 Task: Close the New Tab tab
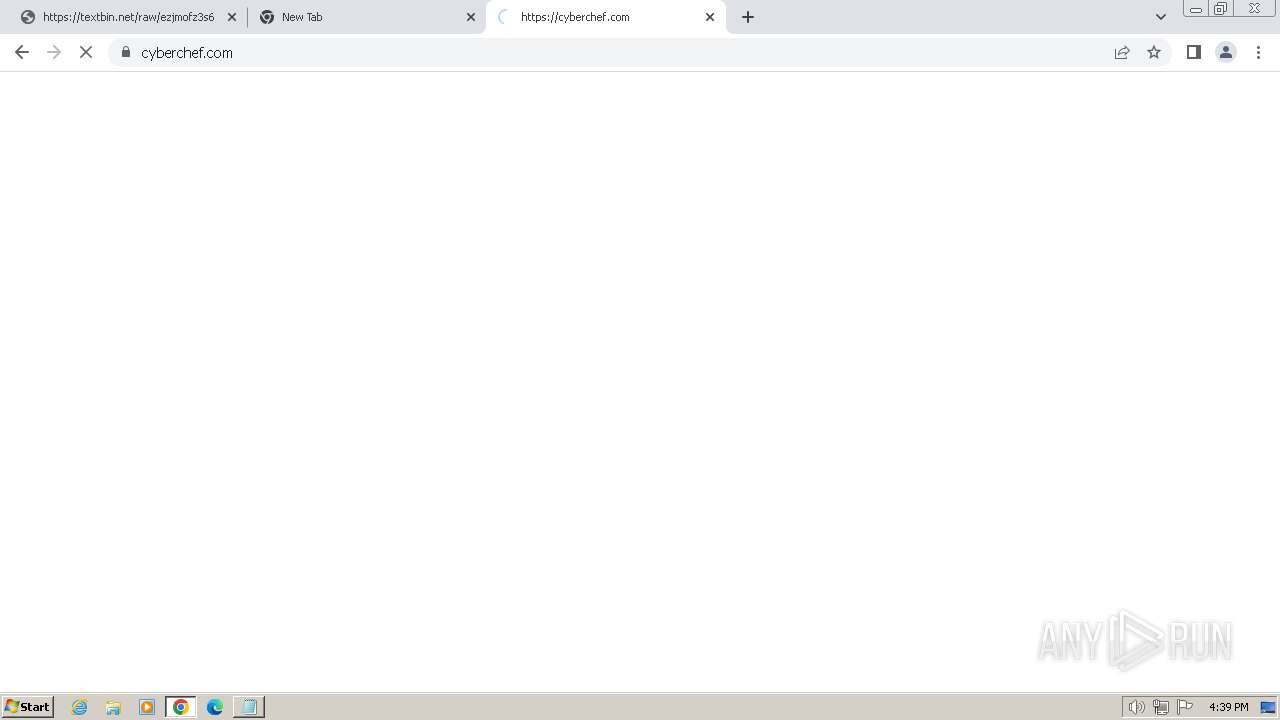[x=471, y=17]
